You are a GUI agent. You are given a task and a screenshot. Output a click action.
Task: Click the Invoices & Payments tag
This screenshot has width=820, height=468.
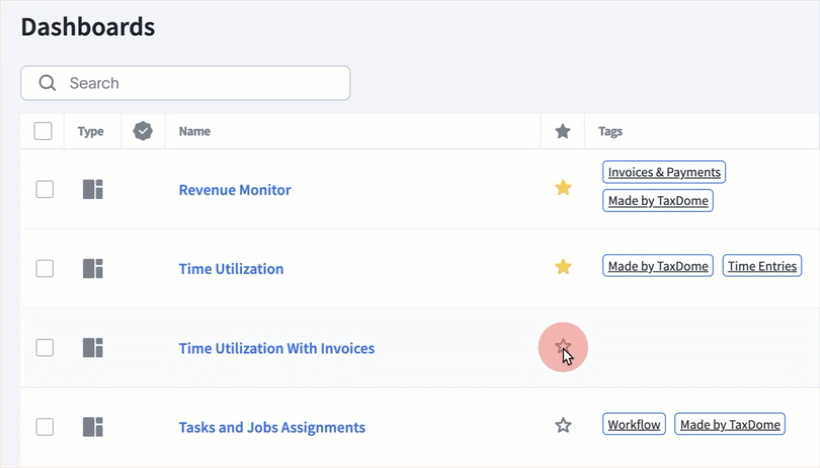[x=664, y=172]
